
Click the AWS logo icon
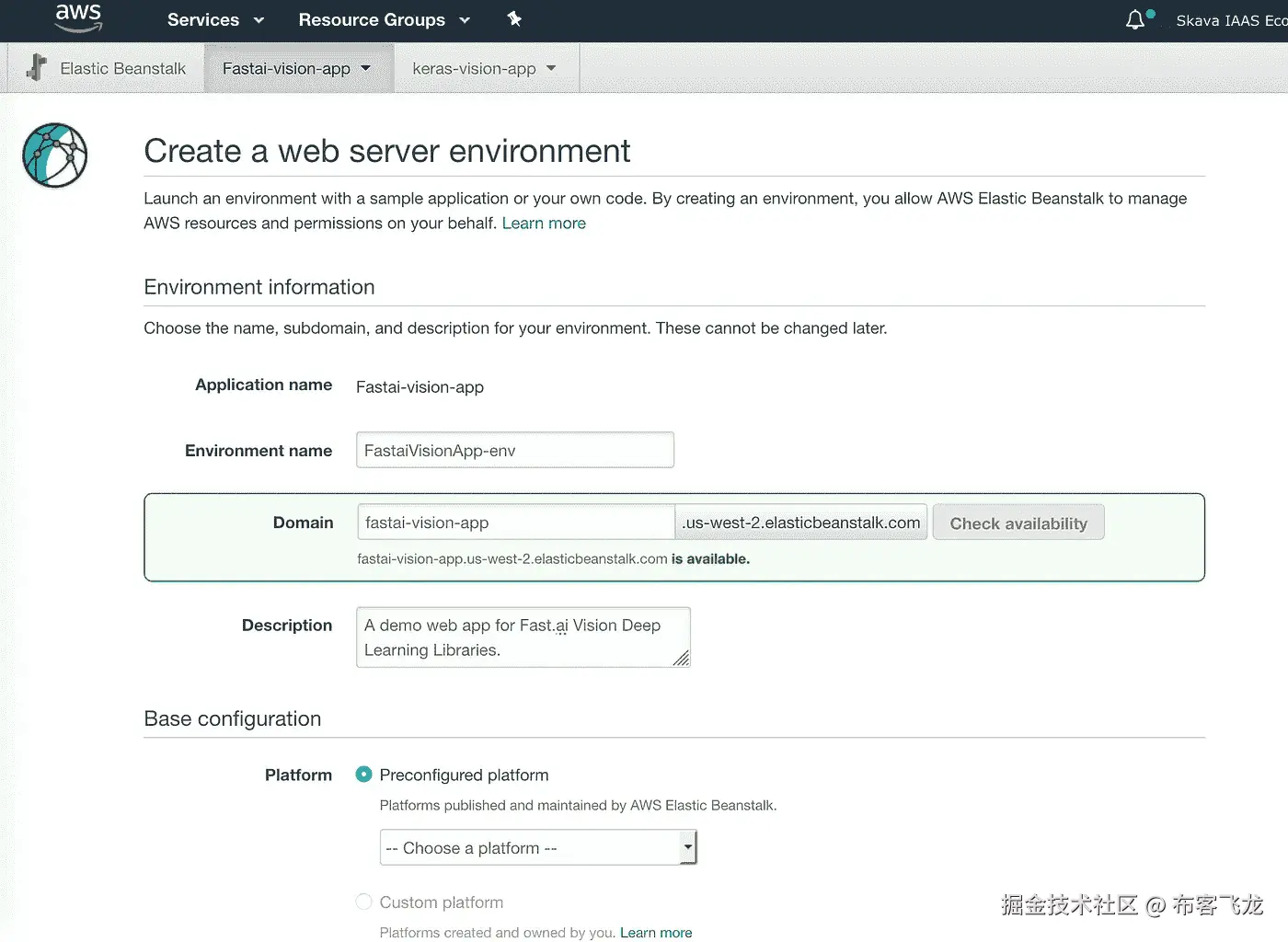78,18
